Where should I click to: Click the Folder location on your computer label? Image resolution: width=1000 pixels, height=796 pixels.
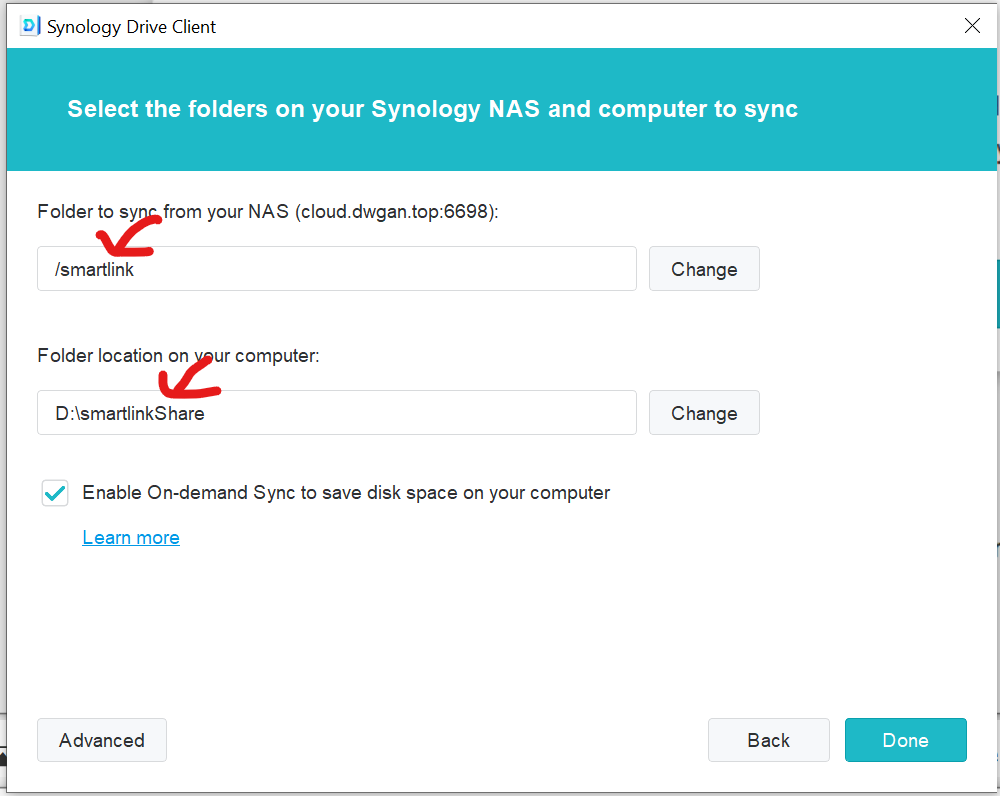pyautogui.click(x=179, y=355)
